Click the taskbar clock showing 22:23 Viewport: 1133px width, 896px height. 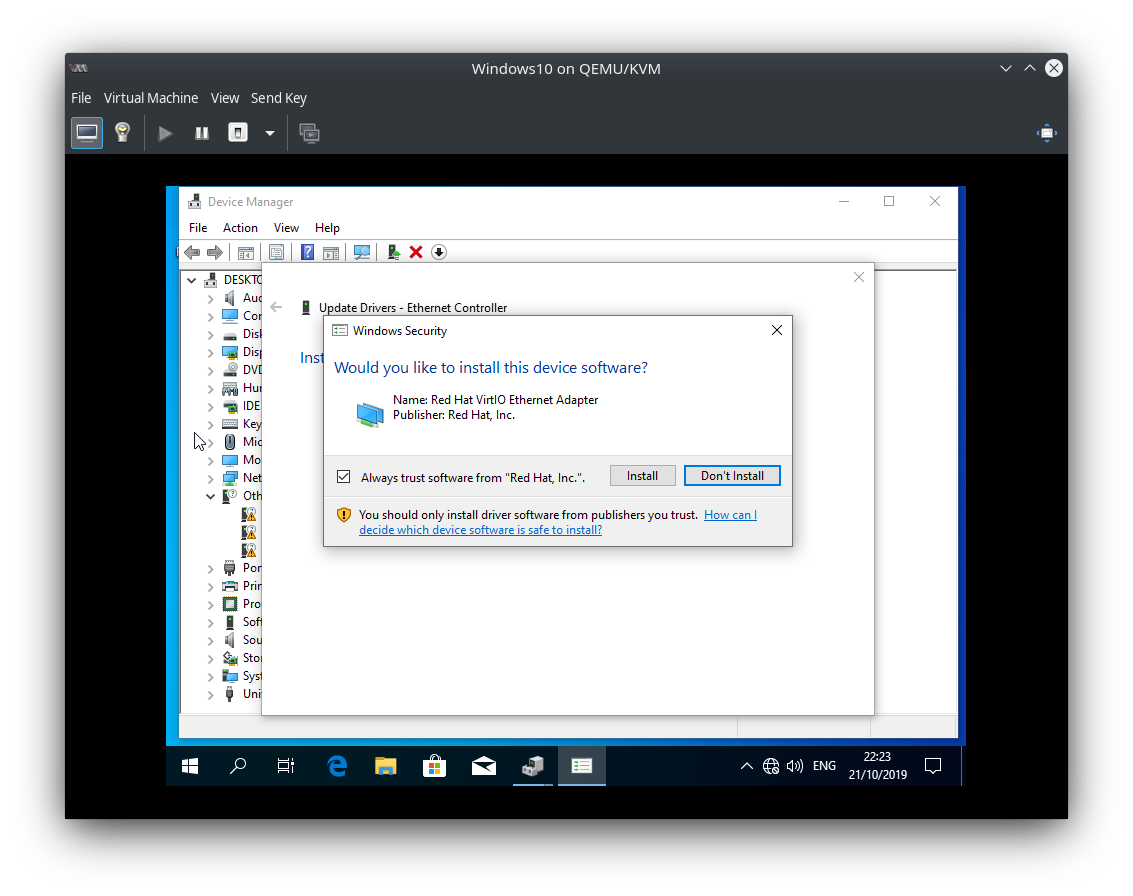coord(876,766)
